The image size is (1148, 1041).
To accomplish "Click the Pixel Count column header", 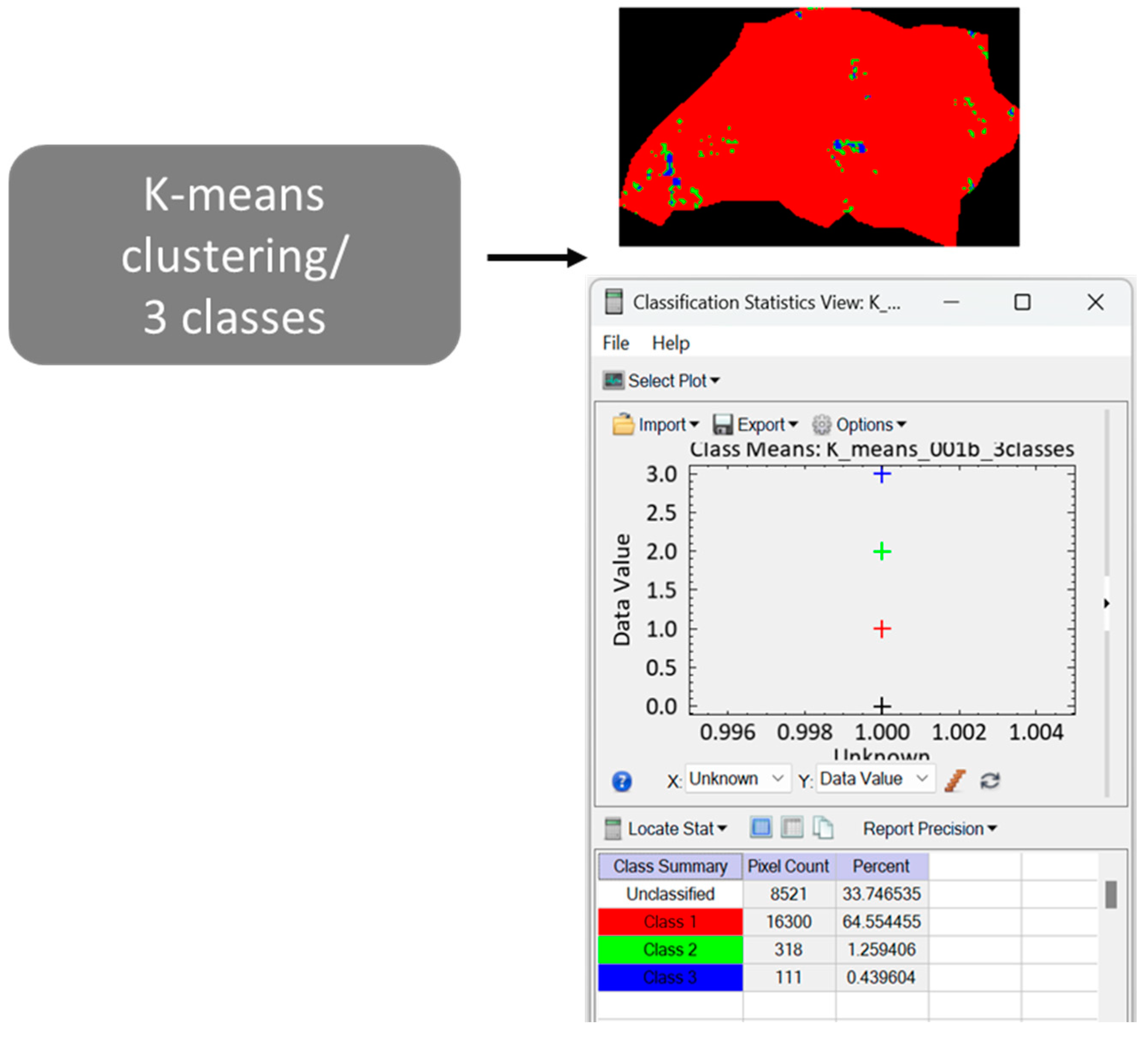I will click(788, 866).
